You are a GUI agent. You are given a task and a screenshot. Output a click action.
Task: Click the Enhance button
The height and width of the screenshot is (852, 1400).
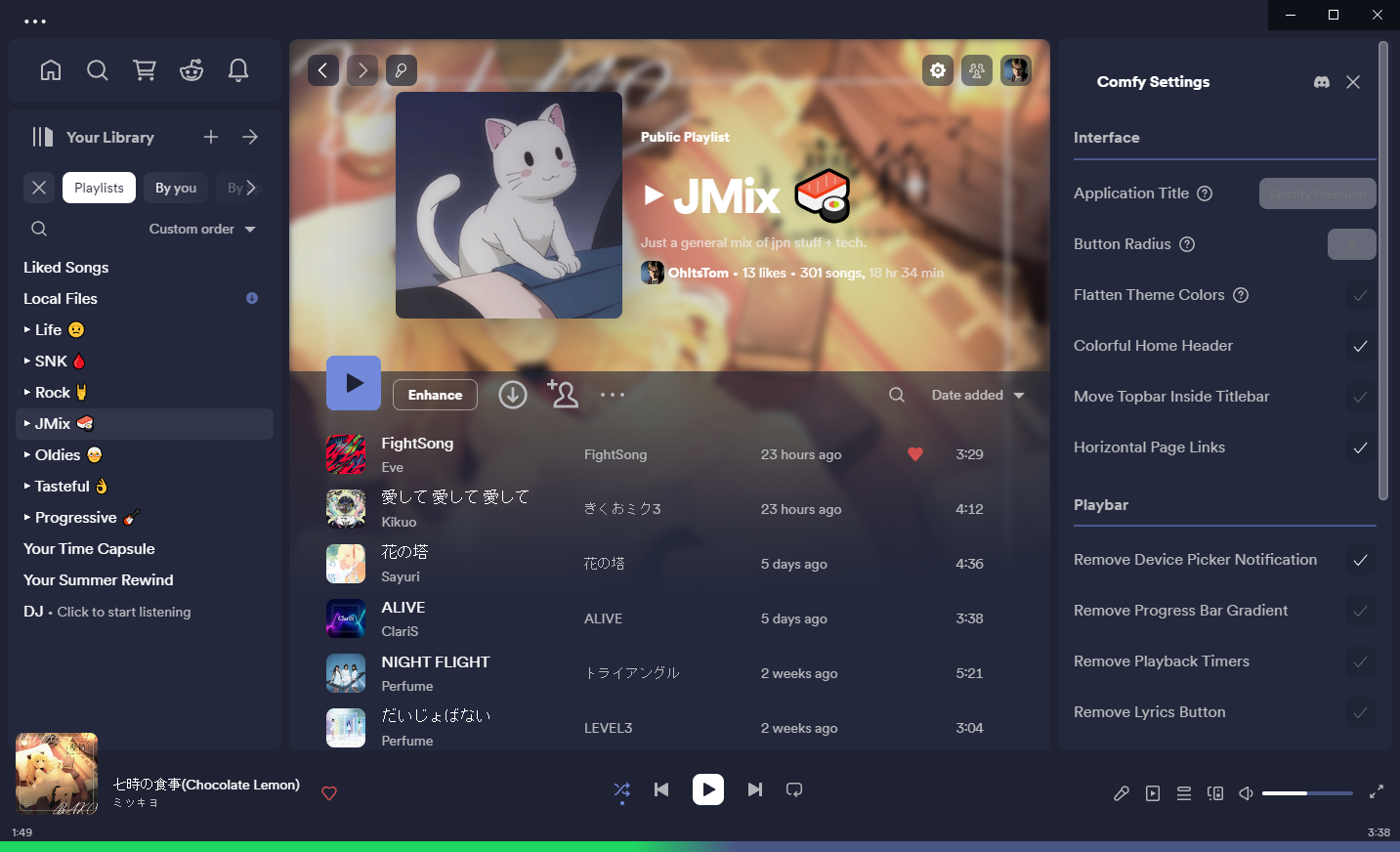click(x=435, y=395)
